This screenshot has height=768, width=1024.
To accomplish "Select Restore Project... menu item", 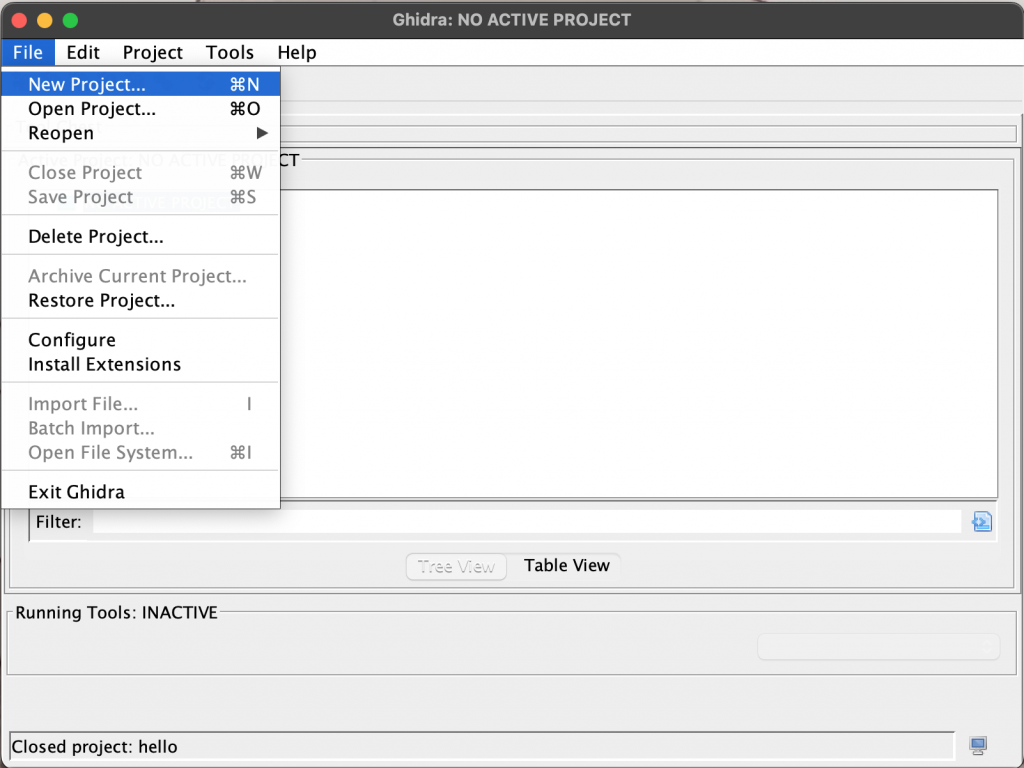I will click(140, 300).
